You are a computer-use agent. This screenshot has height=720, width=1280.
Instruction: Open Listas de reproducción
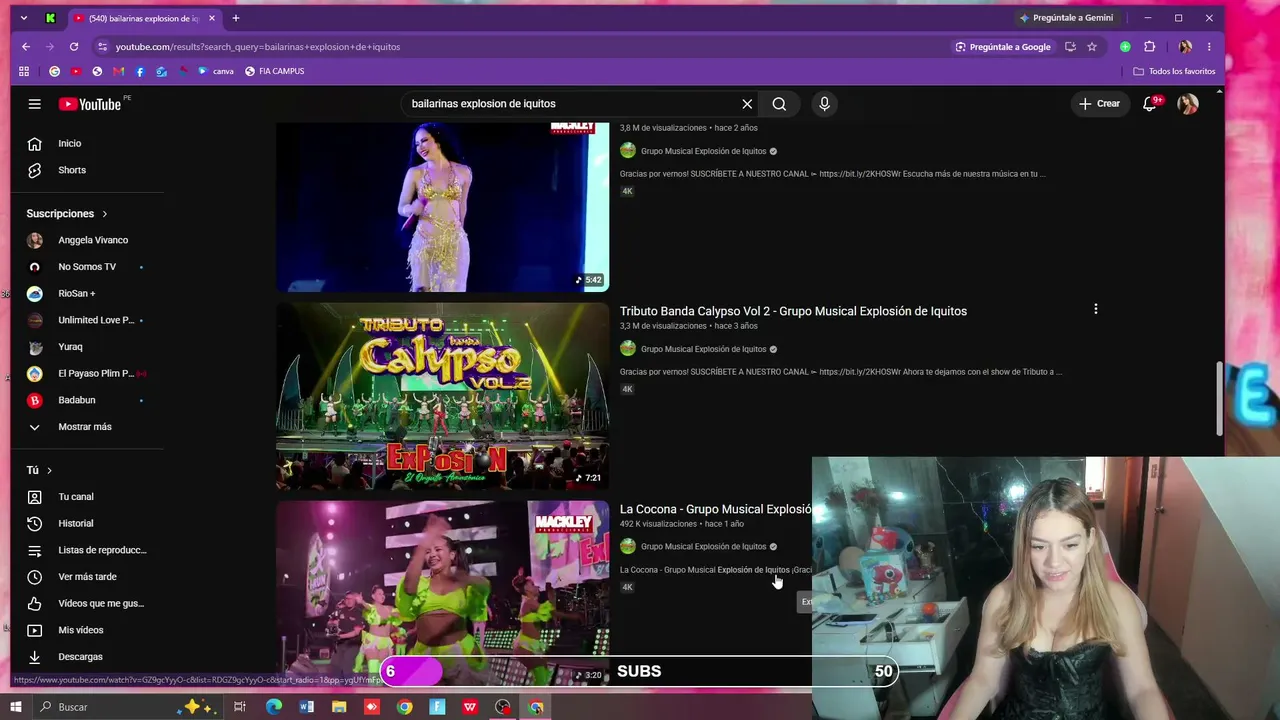click(x=85, y=550)
